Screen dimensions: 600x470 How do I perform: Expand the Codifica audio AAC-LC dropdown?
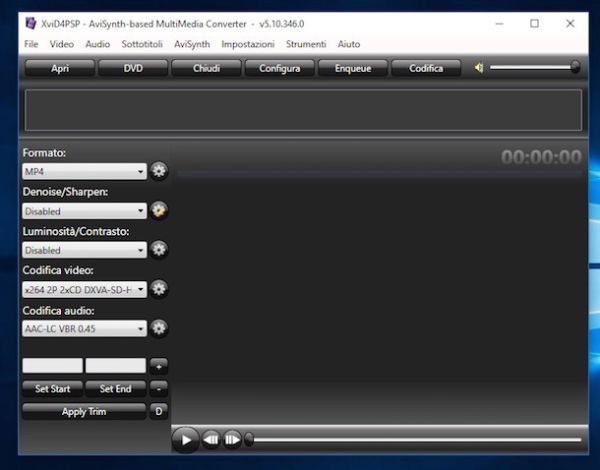click(x=85, y=329)
